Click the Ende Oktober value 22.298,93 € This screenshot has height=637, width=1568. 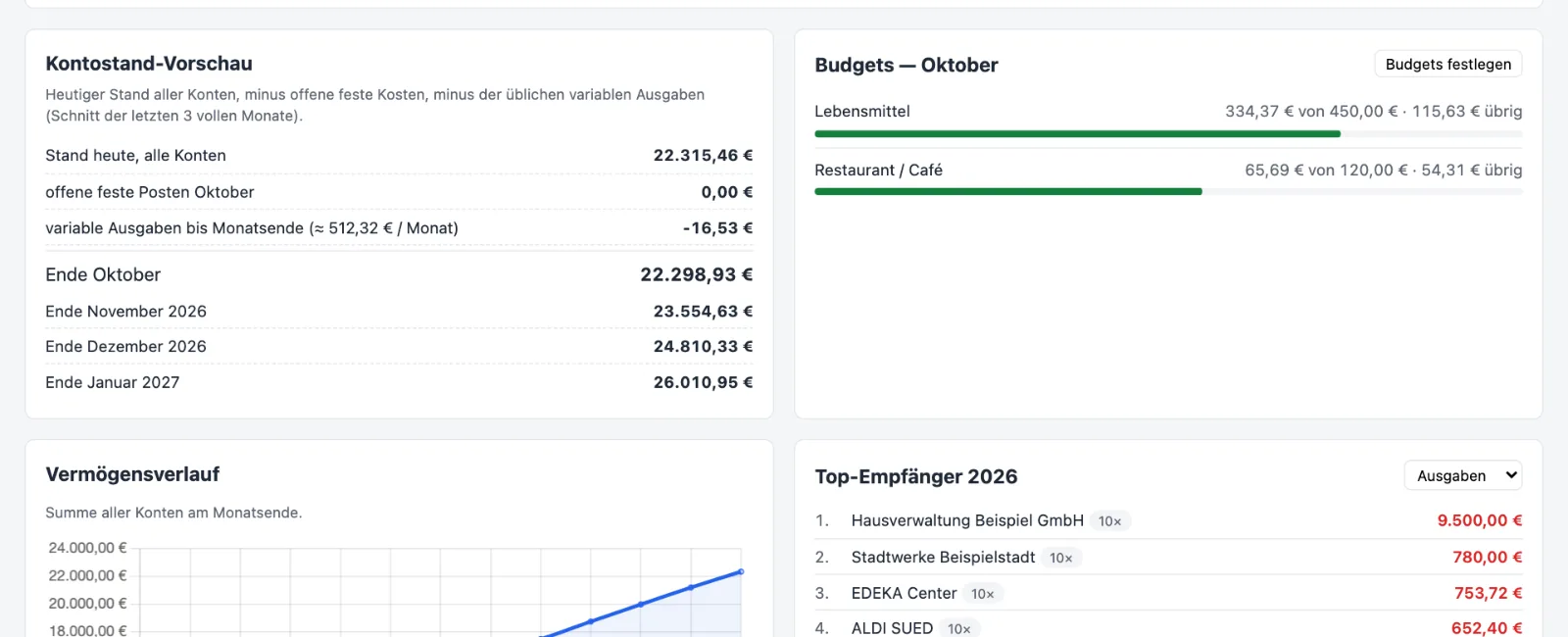(x=697, y=274)
